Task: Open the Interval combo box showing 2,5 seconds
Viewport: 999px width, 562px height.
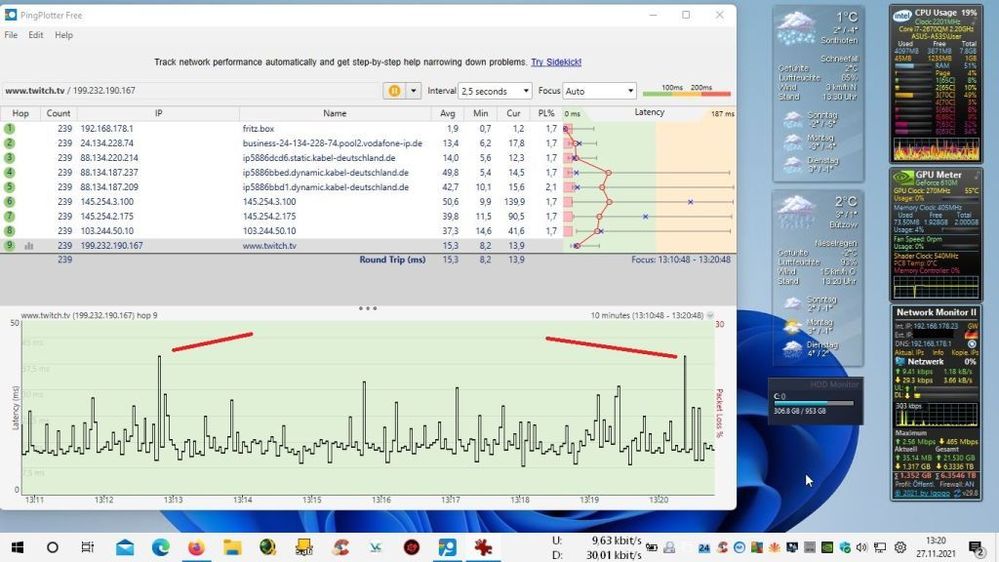Action: point(494,91)
